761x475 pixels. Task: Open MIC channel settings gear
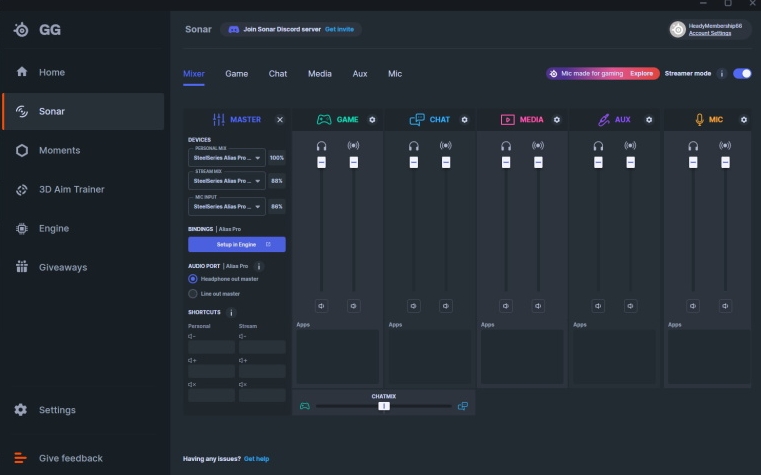[744, 119]
